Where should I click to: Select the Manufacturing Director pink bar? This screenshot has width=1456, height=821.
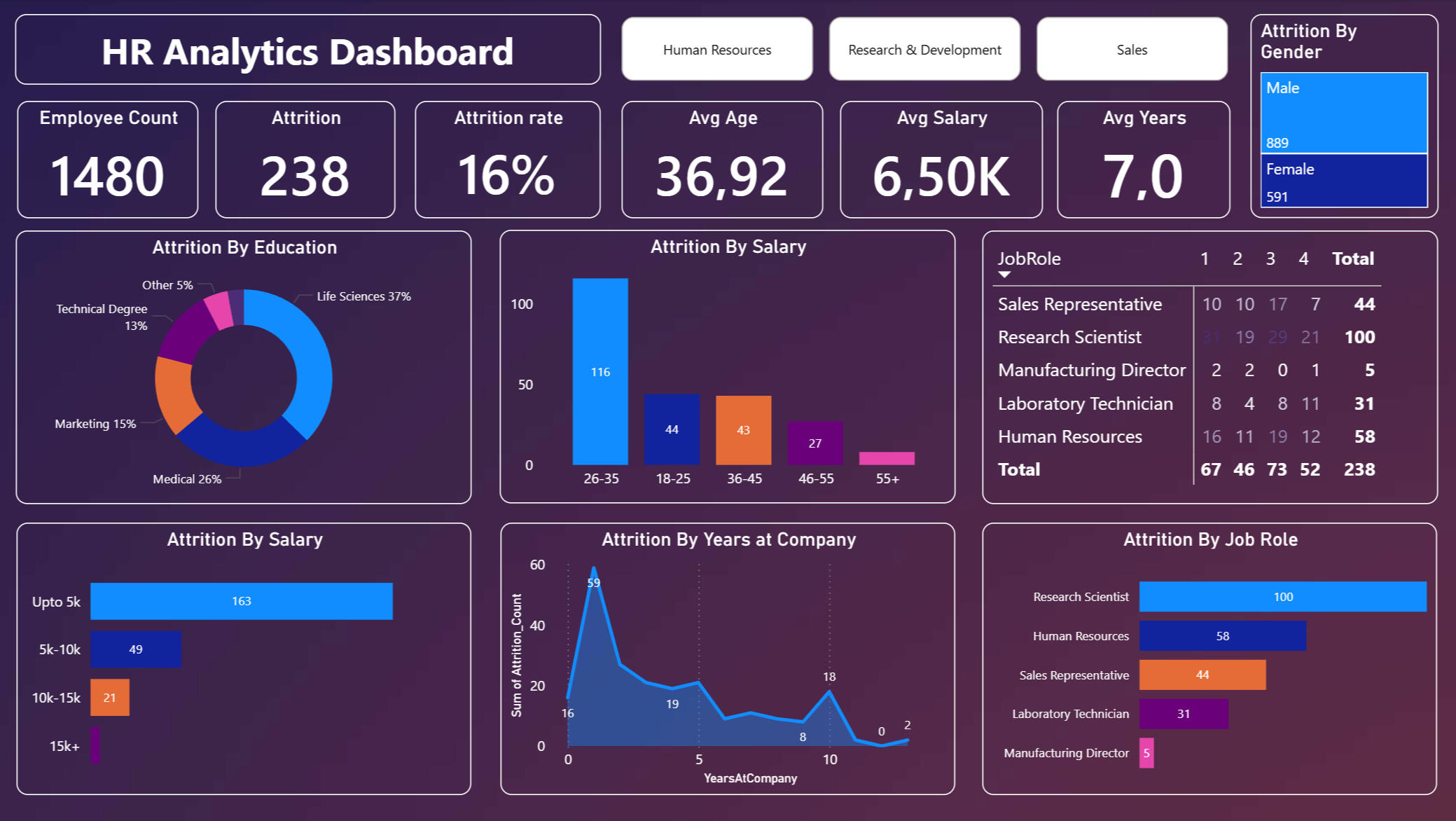[1146, 753]
